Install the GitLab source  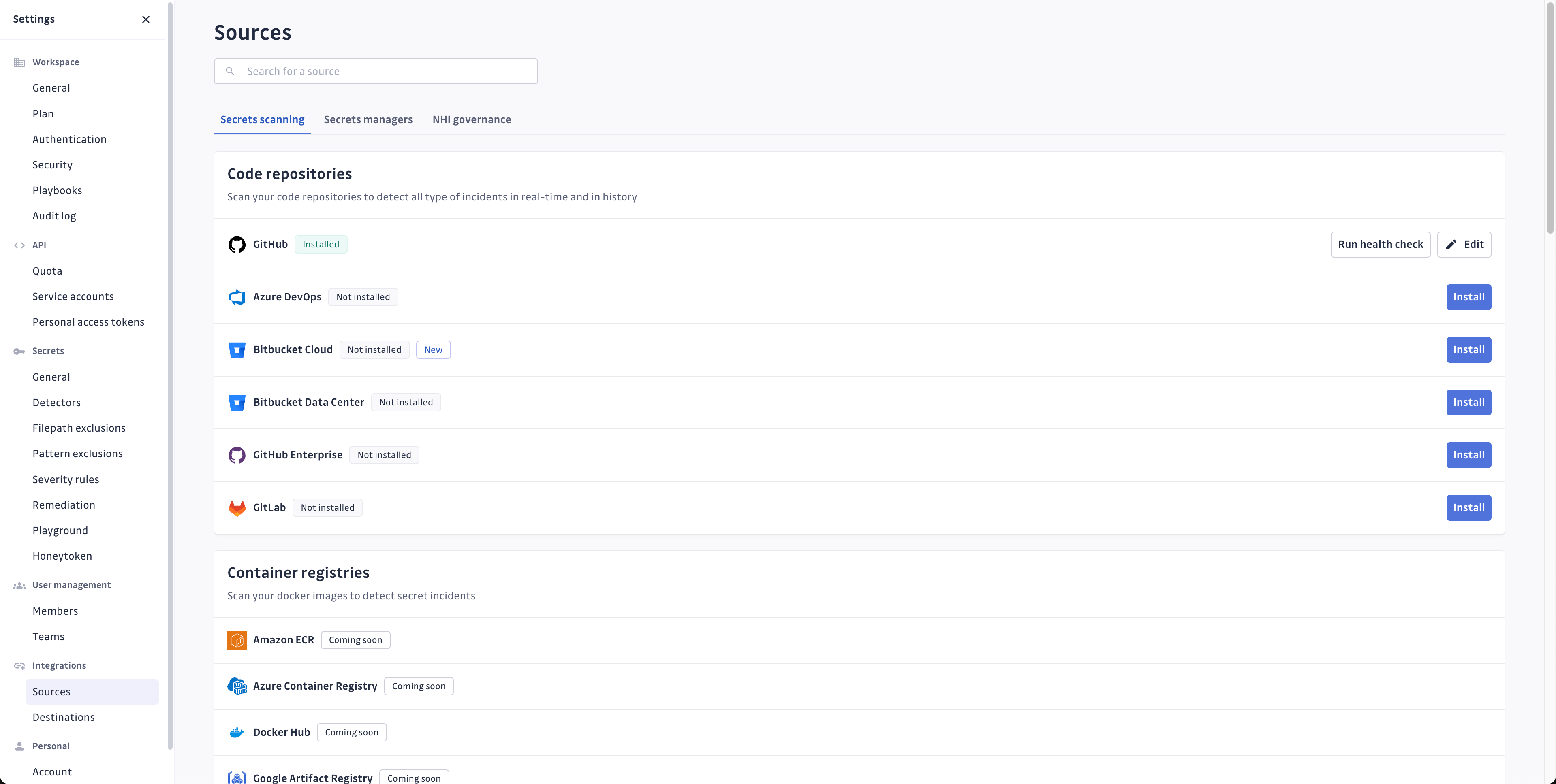click(1468, 507)
